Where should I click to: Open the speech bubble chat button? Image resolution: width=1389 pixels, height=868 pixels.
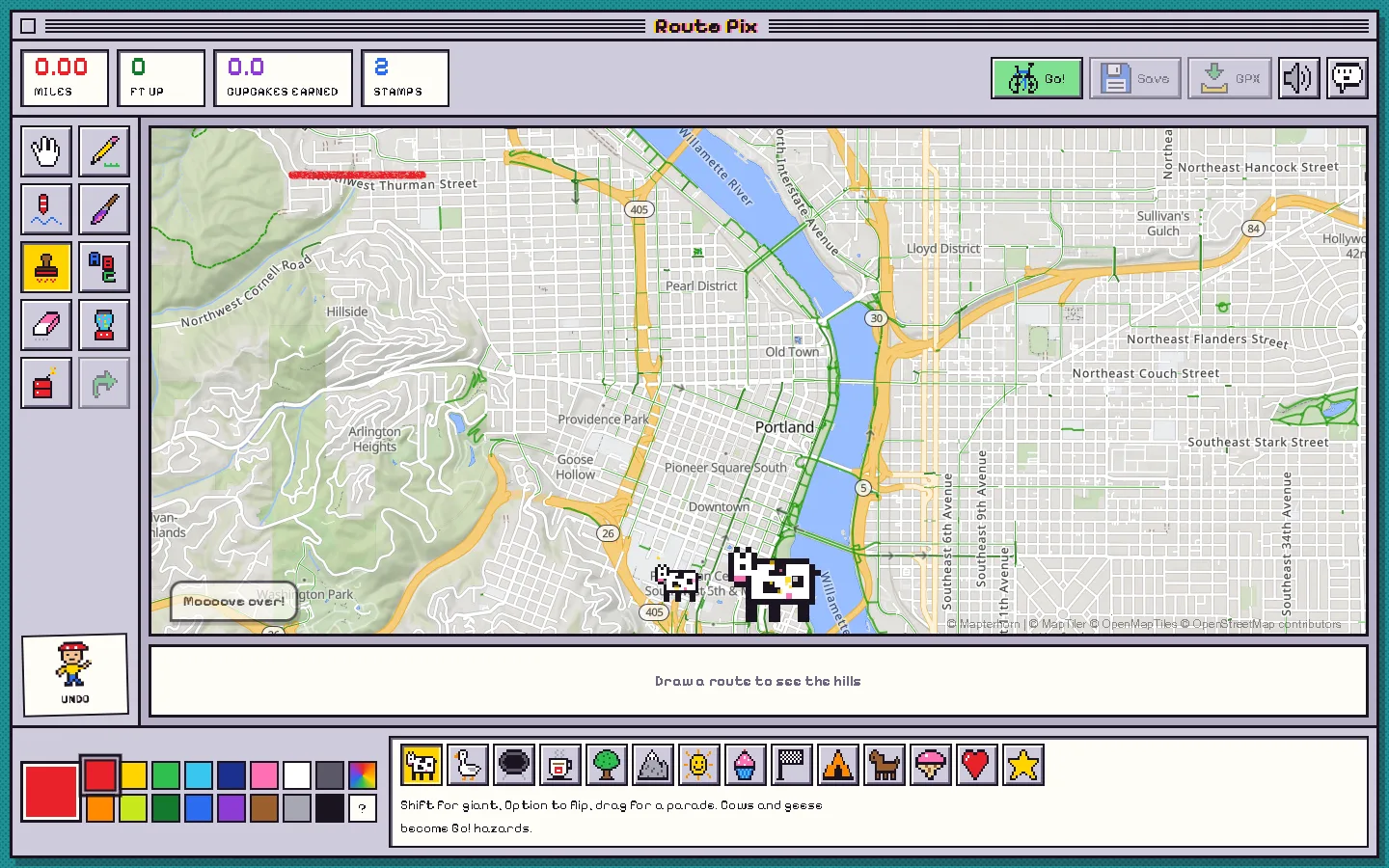pyautogui.click(x=1348, y=78)
